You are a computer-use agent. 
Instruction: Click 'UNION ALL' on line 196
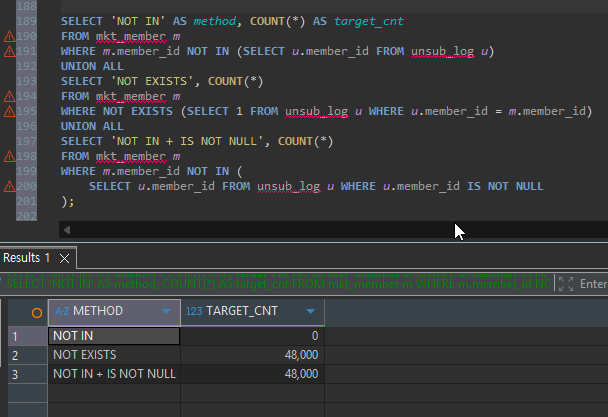(x=92, y=126)
